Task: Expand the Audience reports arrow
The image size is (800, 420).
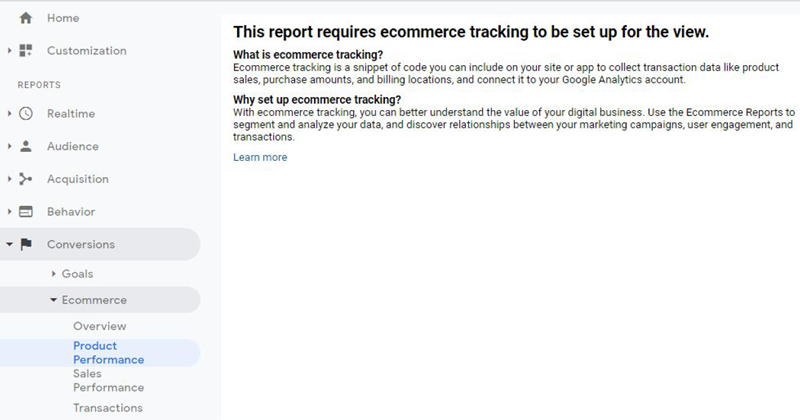Action: tap(9, 146)
